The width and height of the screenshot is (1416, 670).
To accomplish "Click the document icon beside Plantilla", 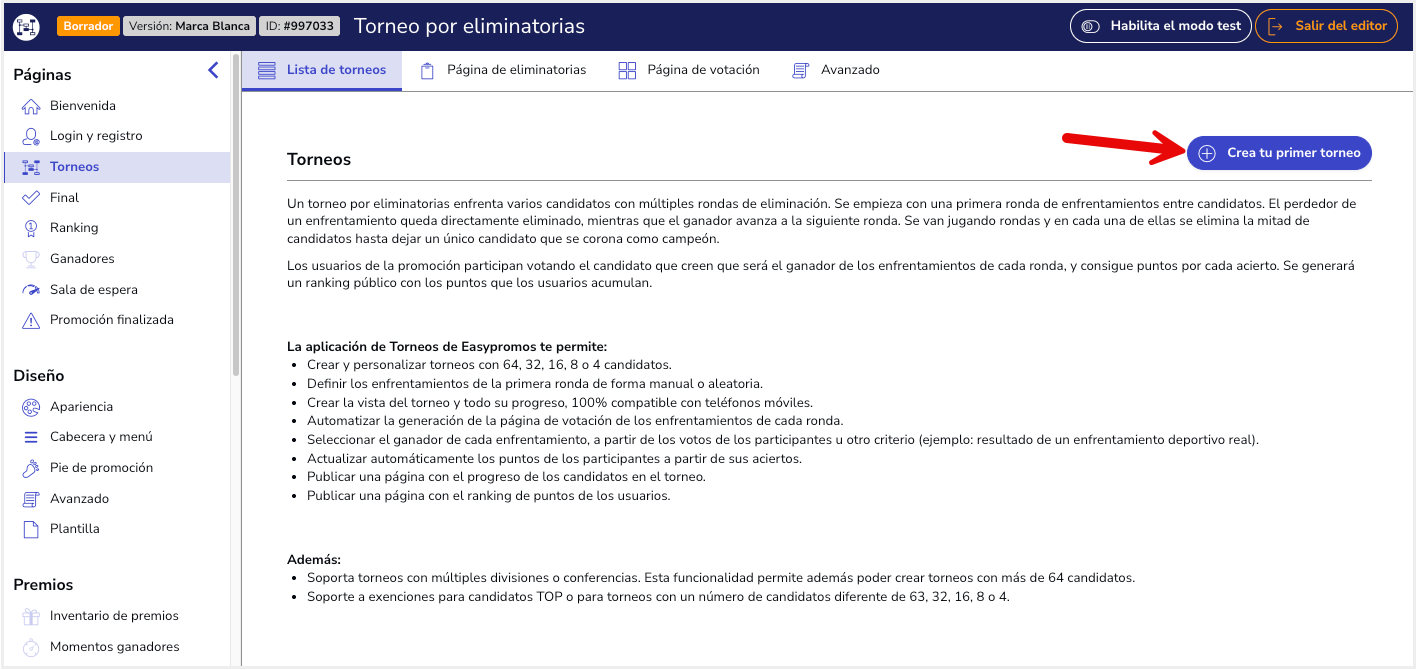I will click(31, 529).
